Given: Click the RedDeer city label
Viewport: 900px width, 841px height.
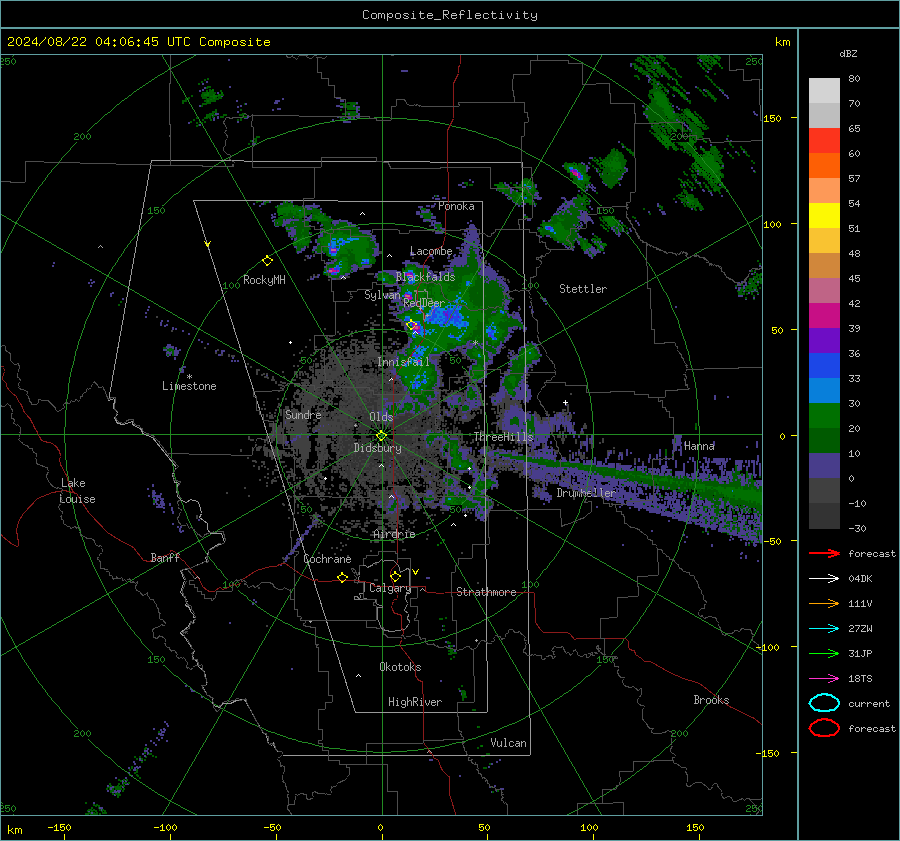Looking at the screenshot, I should click(x=424, y=303).
